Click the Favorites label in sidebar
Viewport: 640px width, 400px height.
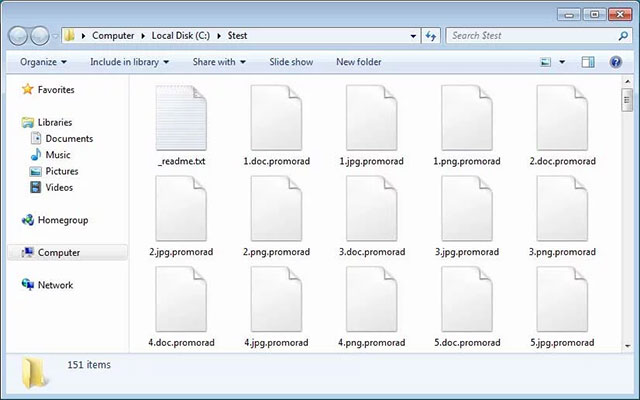[56, 90]
